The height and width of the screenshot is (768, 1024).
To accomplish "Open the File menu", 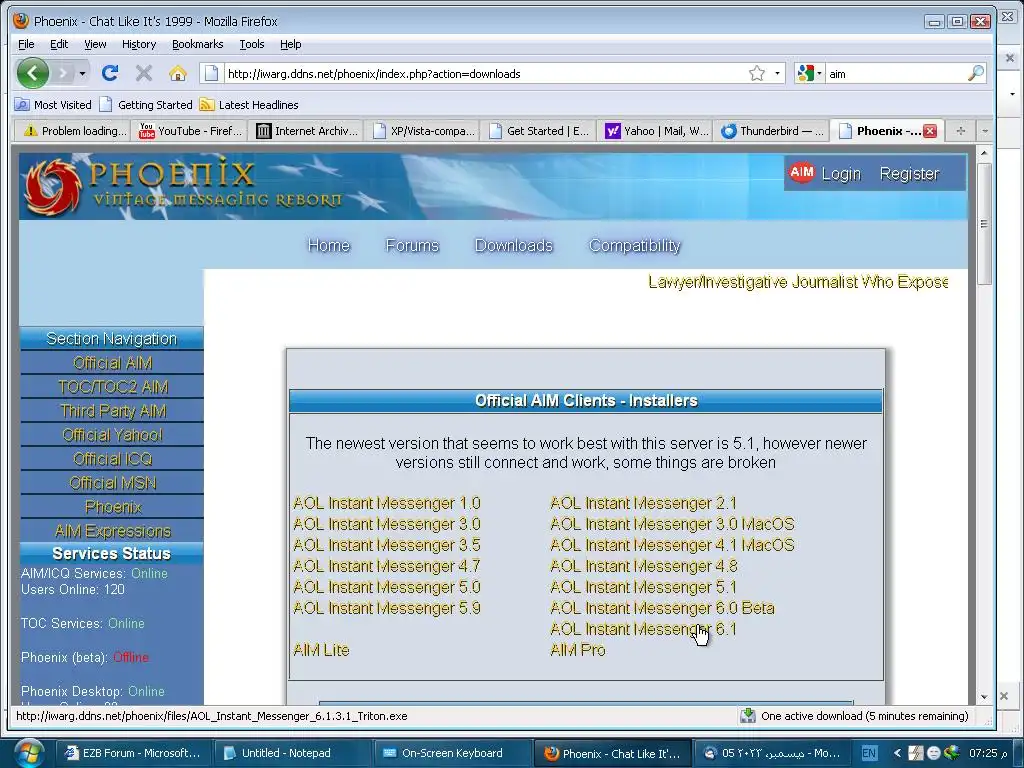I will click(26, 44).
